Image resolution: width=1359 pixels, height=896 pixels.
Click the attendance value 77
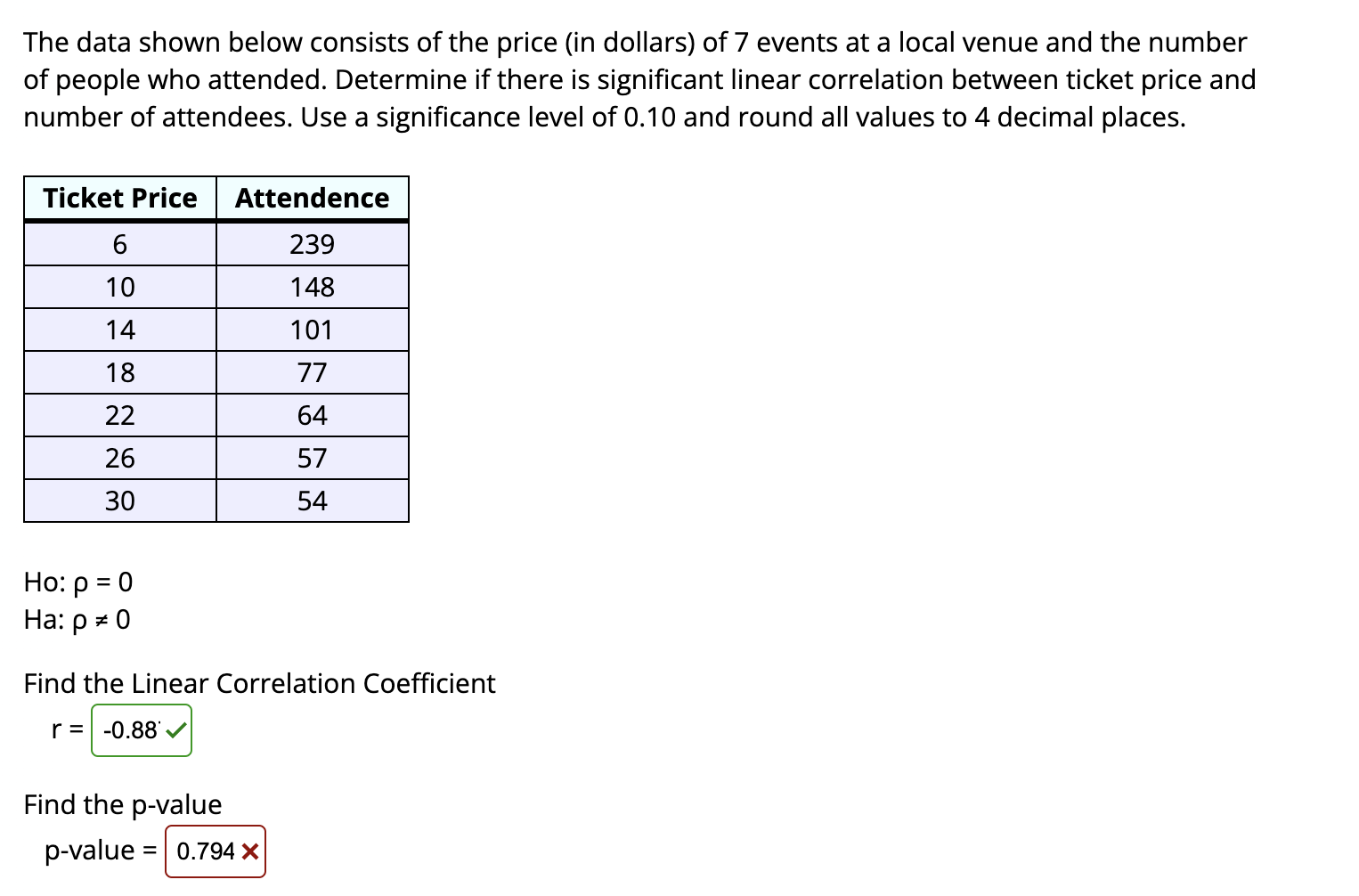312,372
